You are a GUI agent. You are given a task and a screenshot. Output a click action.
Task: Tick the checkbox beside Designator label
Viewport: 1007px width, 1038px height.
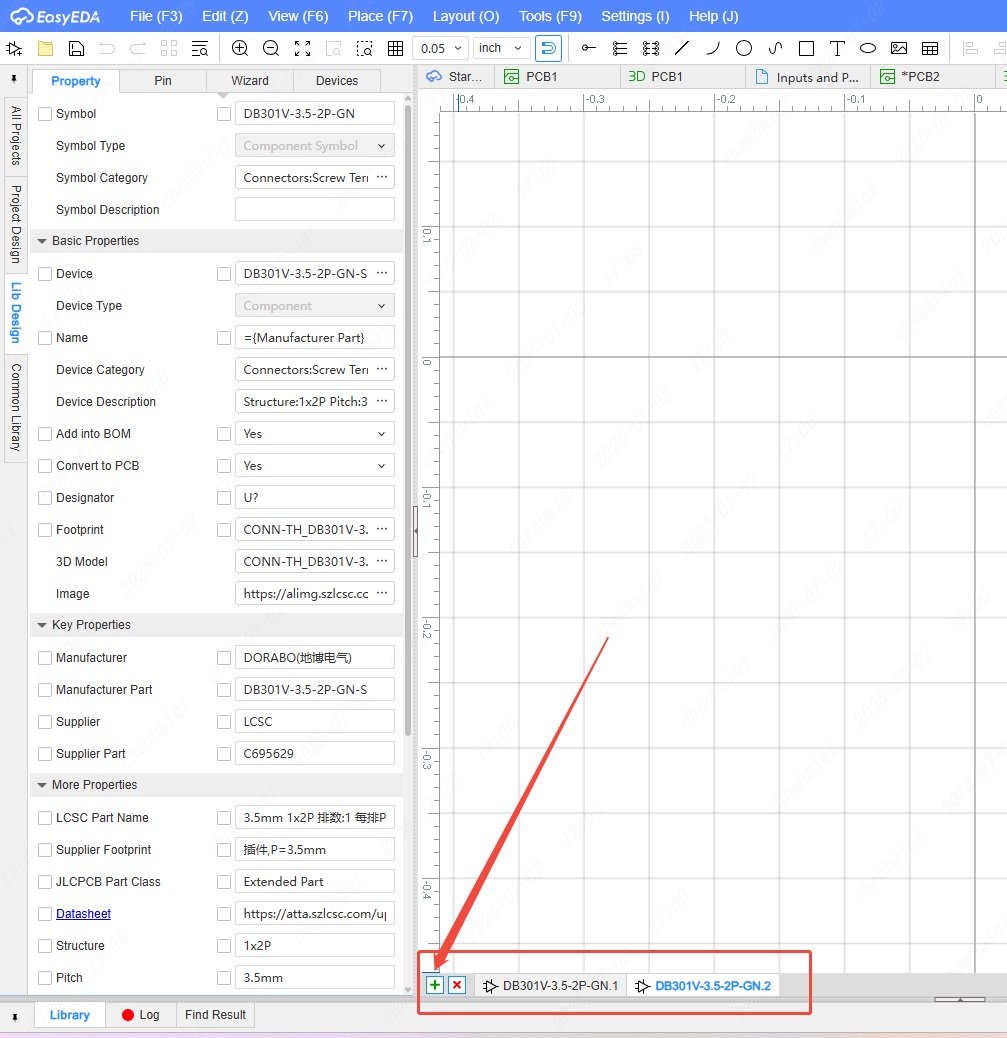tap(45, 498)
